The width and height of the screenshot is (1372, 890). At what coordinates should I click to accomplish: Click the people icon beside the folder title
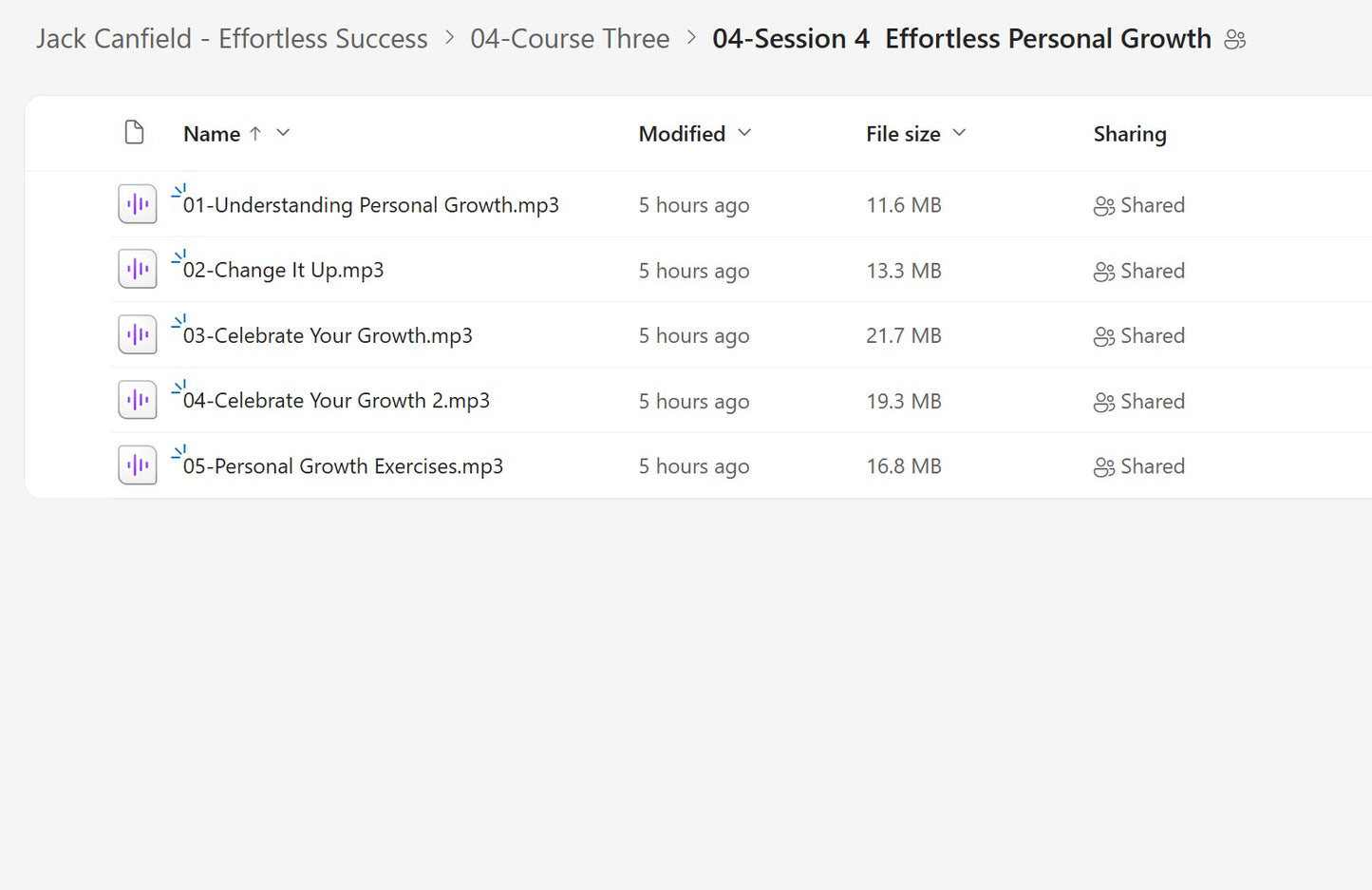[1235, 39]
